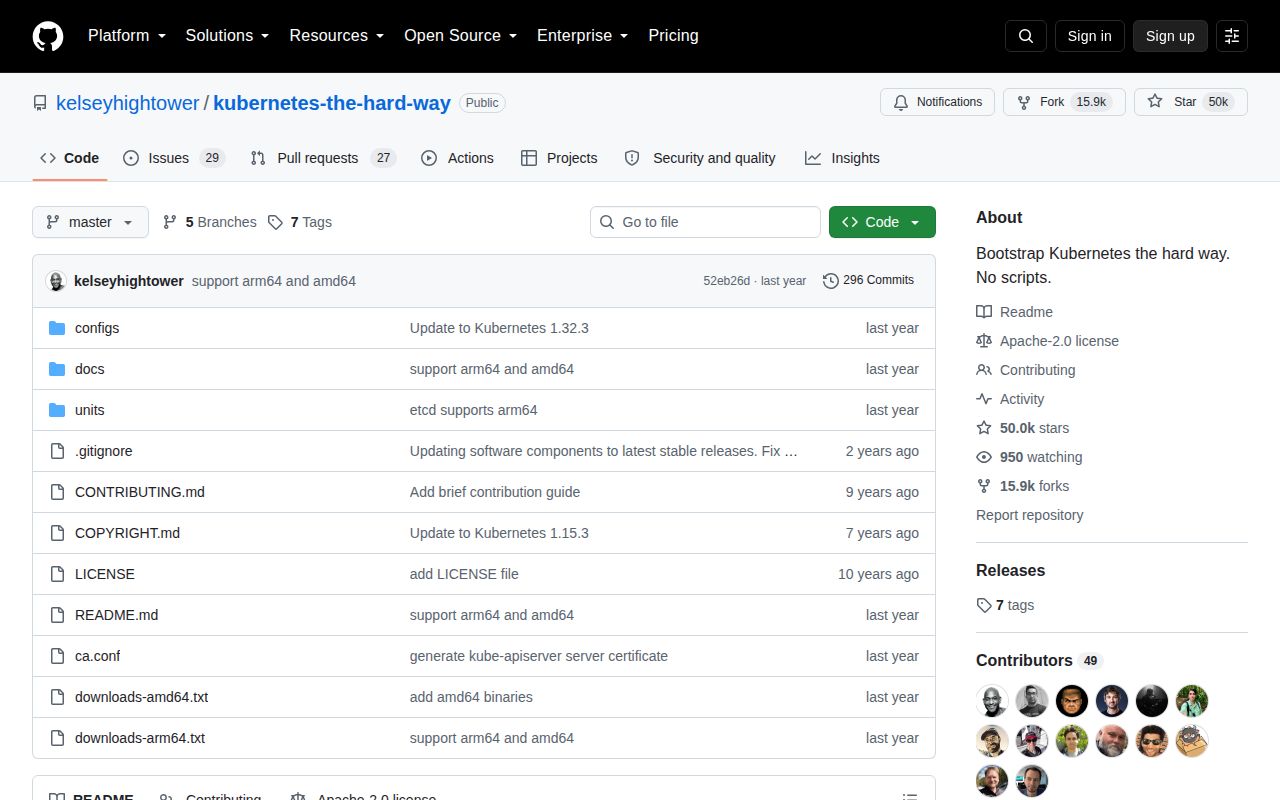Expand the Enterprise menu

click(583, 36)
